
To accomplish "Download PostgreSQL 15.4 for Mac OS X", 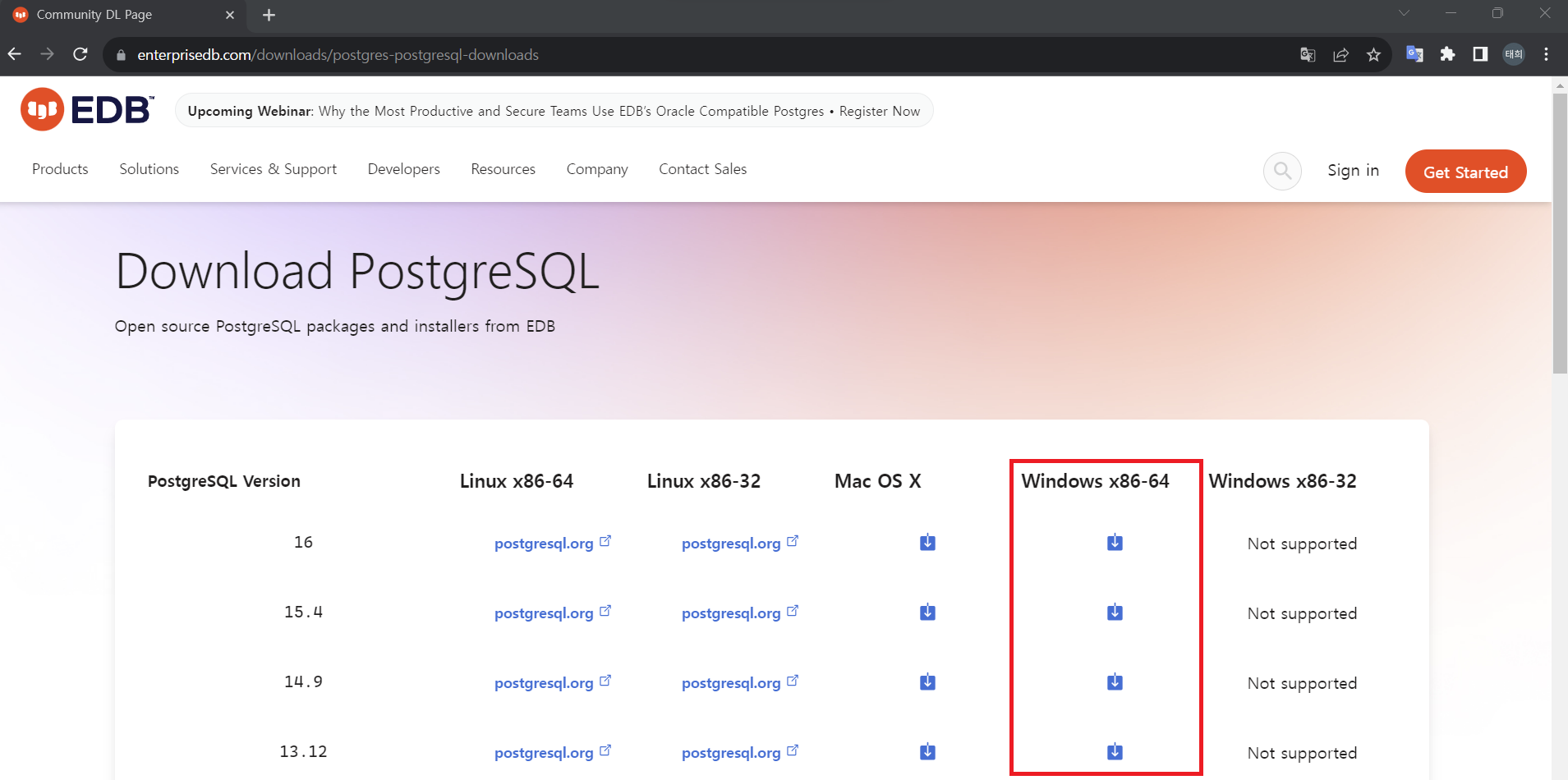I will pyautogui.click(x=927, y=613).
